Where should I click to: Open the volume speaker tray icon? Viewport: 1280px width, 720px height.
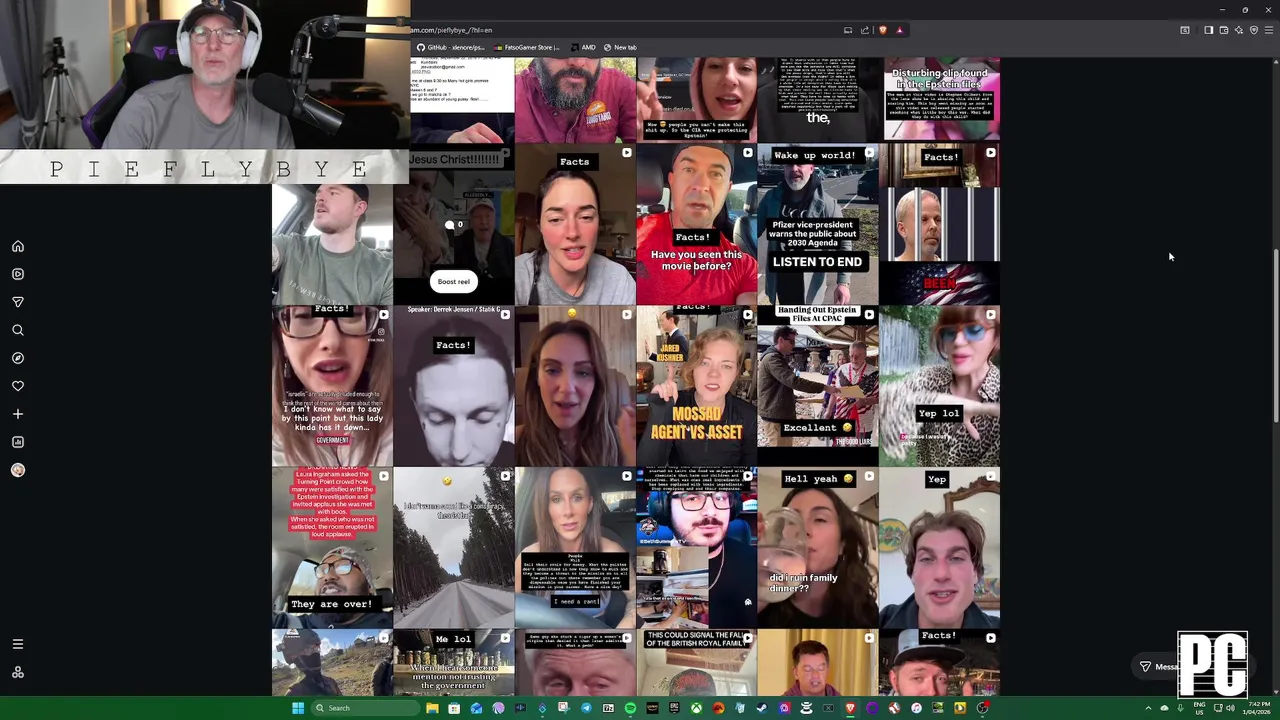tap(1229, 708)
